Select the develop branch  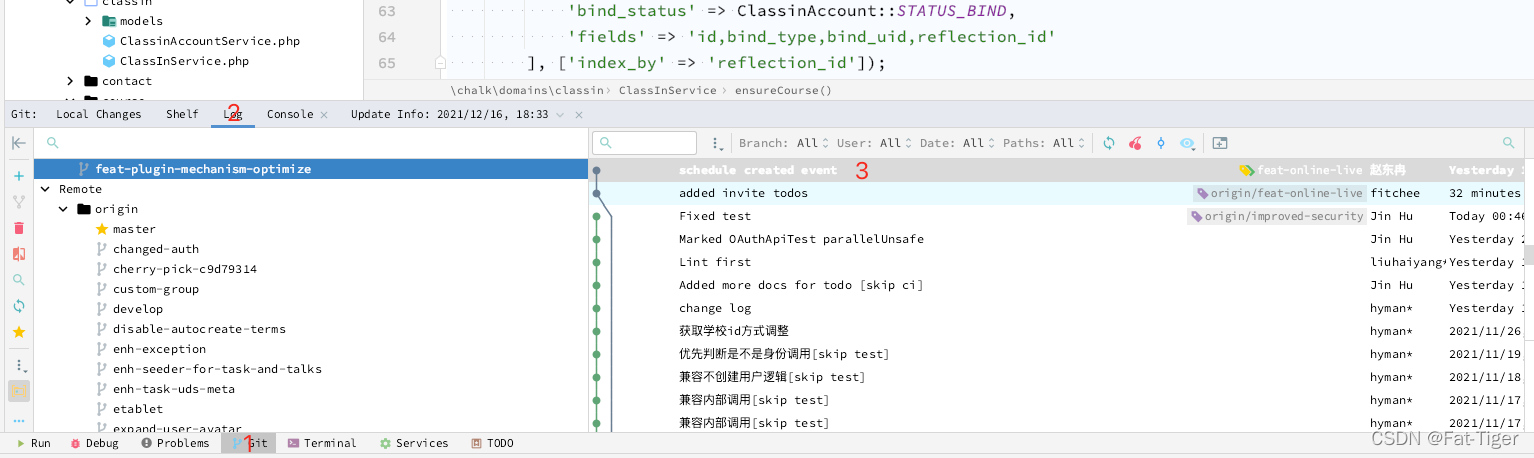pyautogui.click(x=137, y=309)
